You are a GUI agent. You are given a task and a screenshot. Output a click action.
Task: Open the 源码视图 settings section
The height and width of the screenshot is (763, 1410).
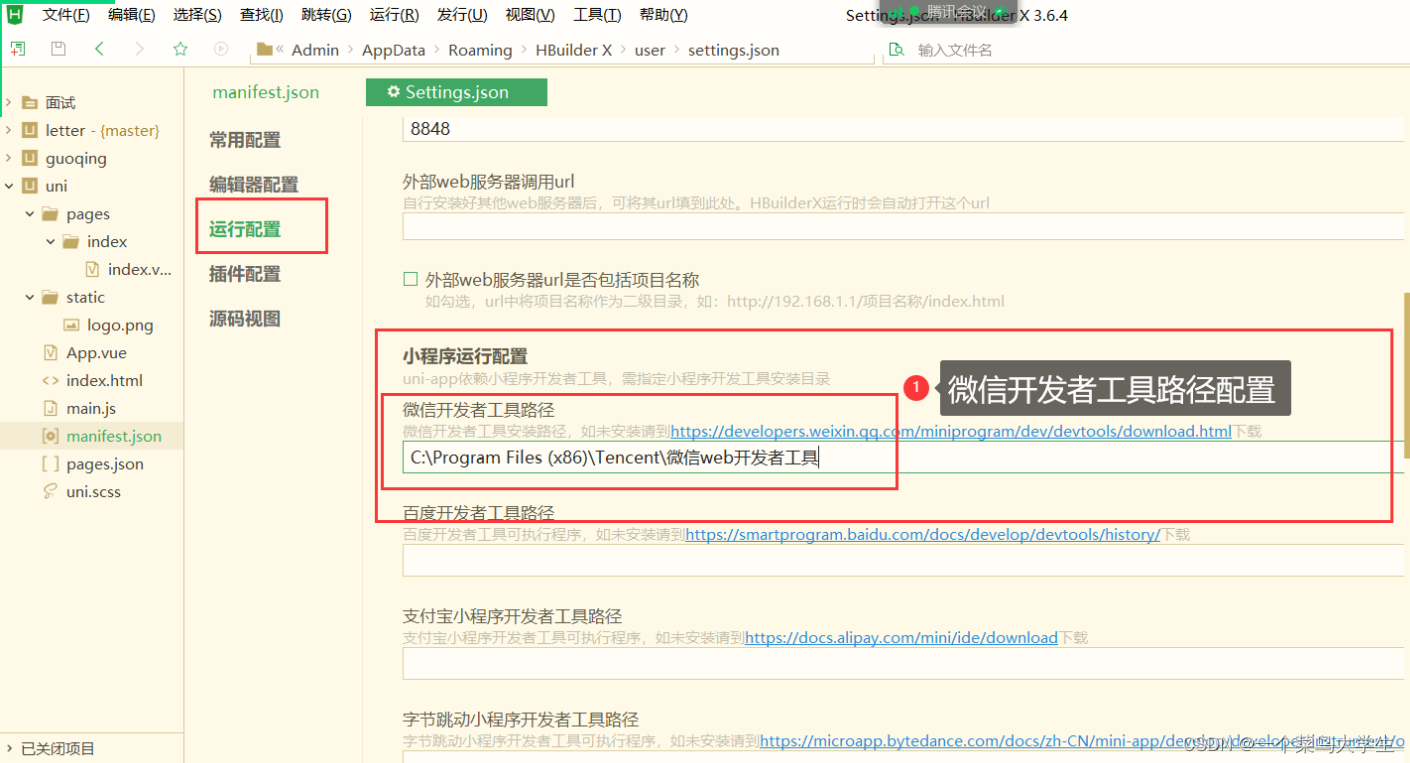pyautogui.click(x=245, y=319)
